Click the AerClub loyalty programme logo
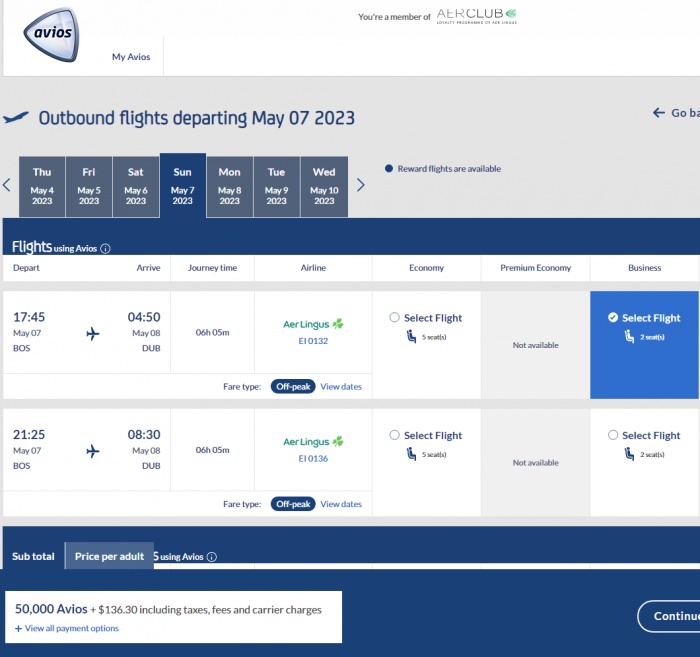 pos(476,16)
